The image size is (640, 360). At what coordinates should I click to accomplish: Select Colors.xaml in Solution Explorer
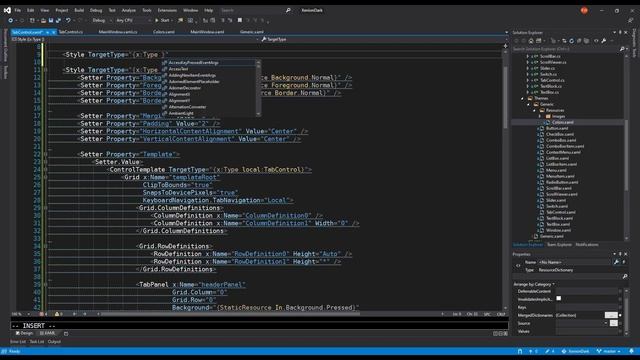(562, 122)
